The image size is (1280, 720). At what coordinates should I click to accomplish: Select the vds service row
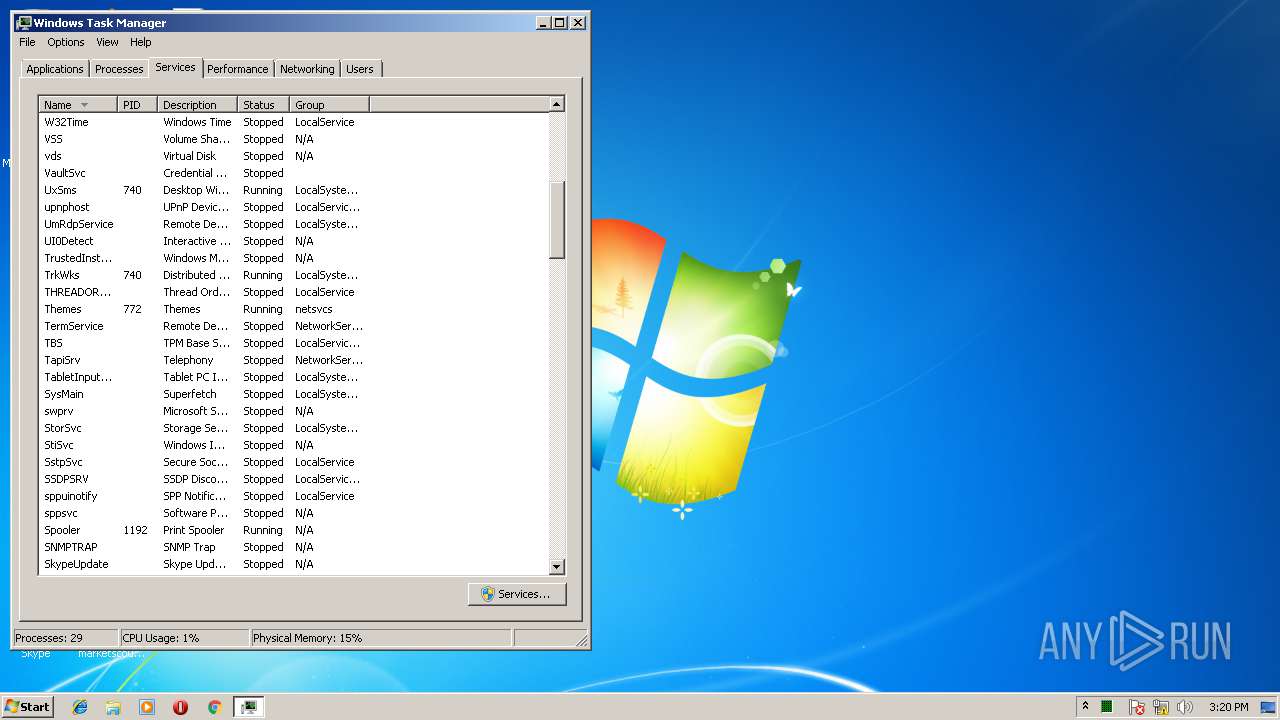294,156
